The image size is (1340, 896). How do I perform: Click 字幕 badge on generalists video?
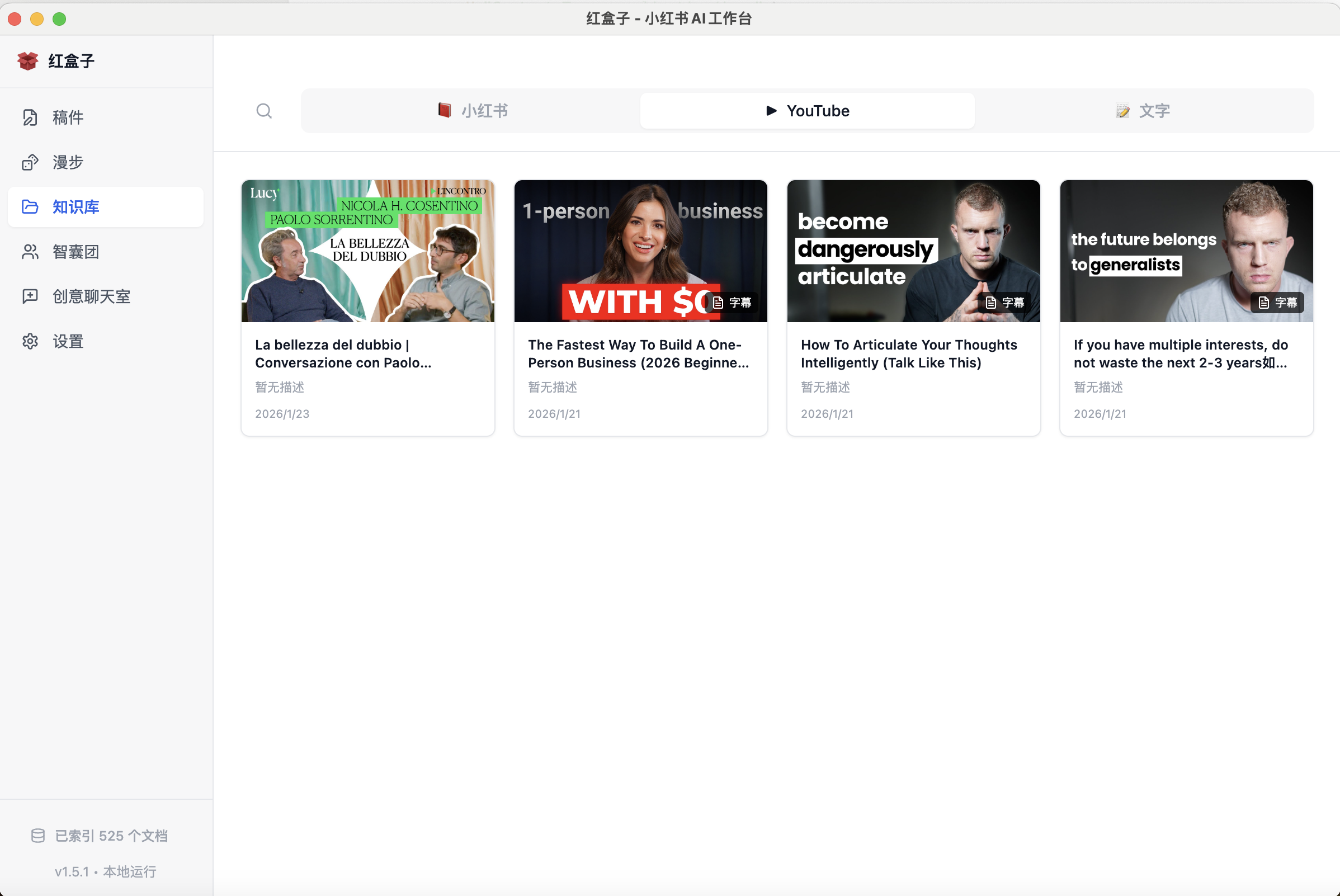[x=1278, y=302]
